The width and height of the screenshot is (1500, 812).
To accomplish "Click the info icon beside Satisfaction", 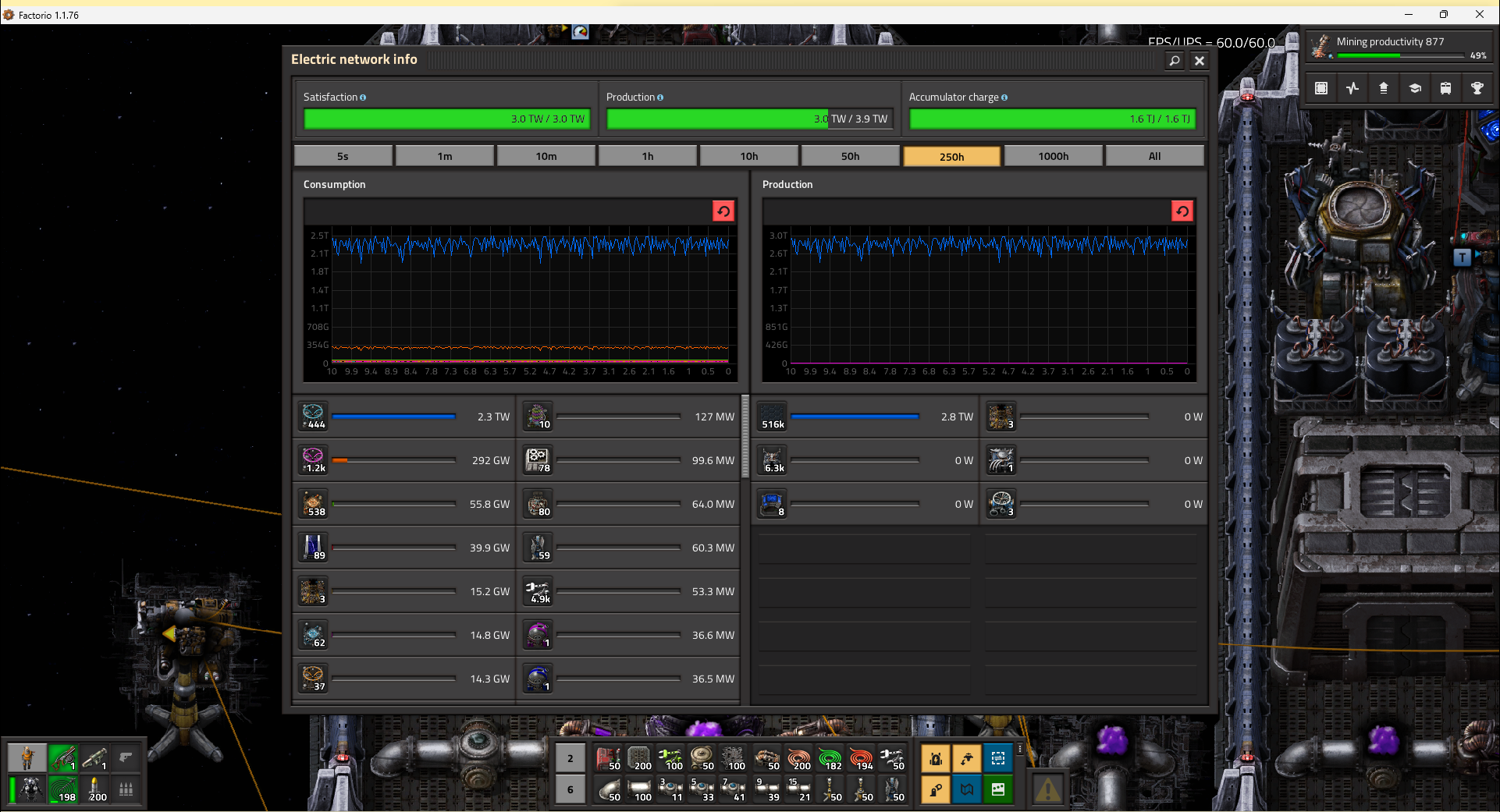I will (x=363, y=98).
